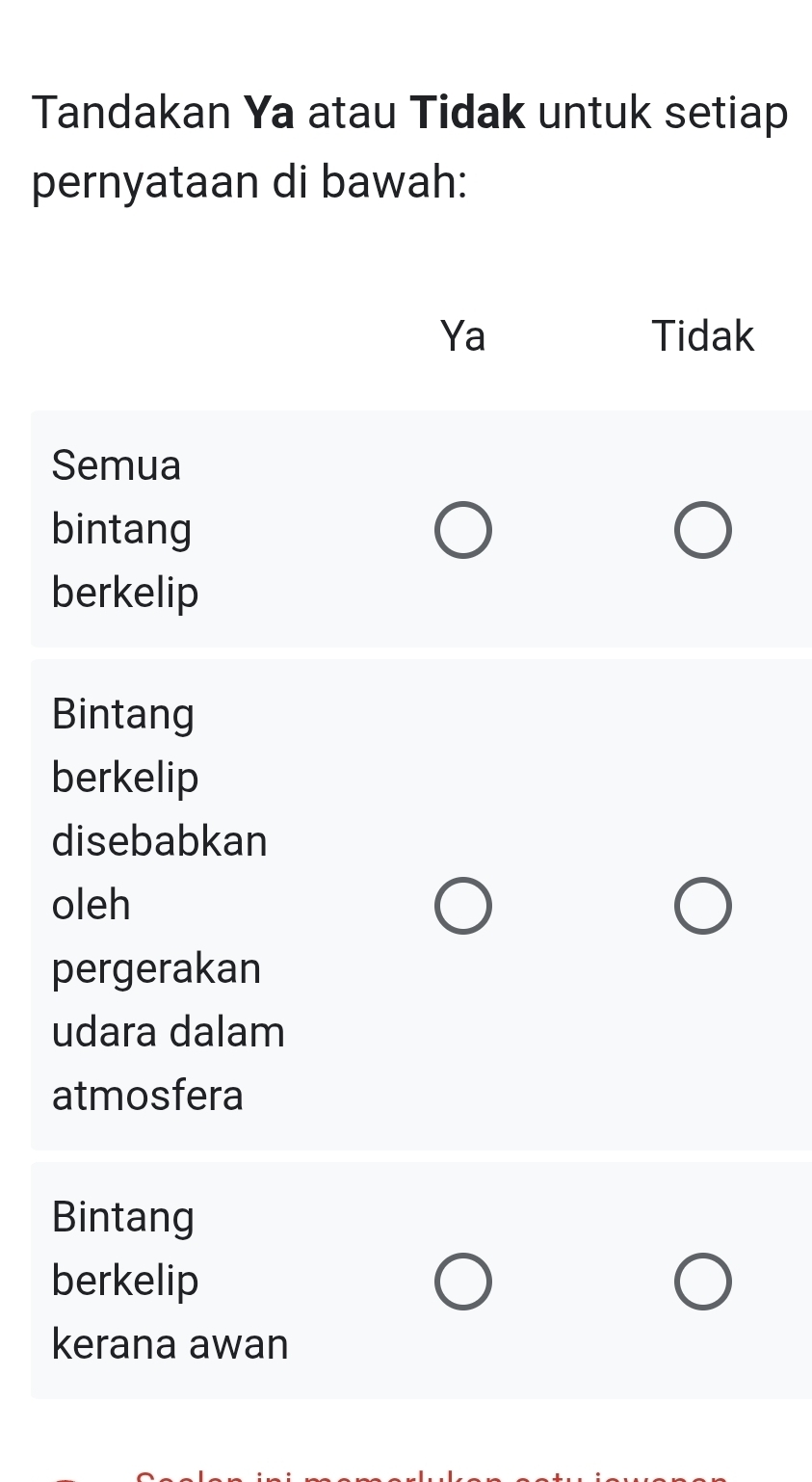Viewport: 812px width, 1482px height.
Task: Click the word 'disebabkan' in the second statement
Action: [160, 841]
